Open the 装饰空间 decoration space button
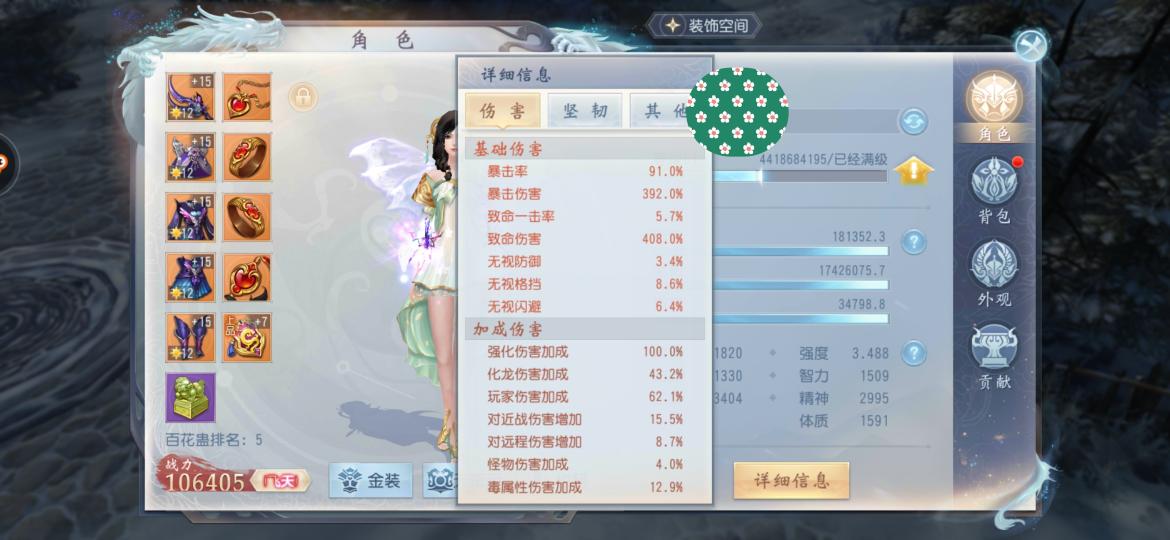The height and width of the screenshot is (540, 1170). [704, 25]
